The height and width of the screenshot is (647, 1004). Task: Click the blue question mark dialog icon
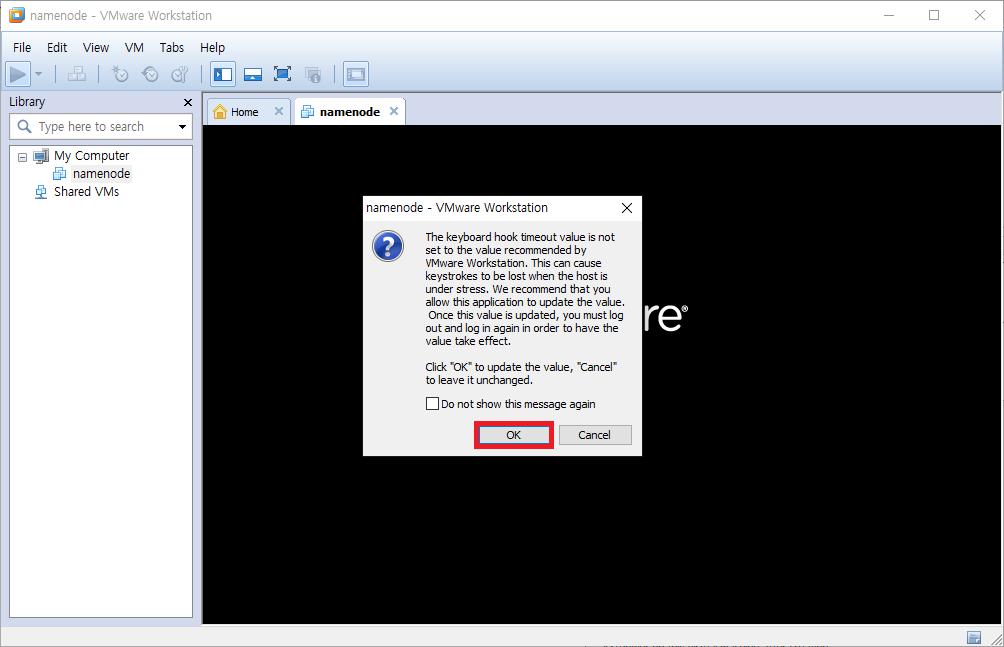pyautogui.click(x=388, y=247)
